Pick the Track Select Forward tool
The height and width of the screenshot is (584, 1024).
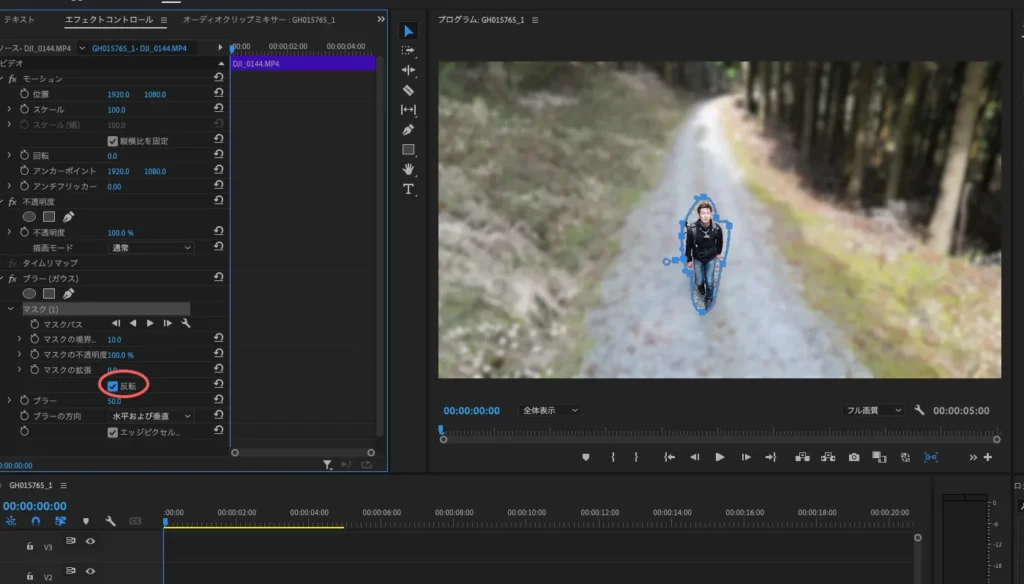coord(408,51)
